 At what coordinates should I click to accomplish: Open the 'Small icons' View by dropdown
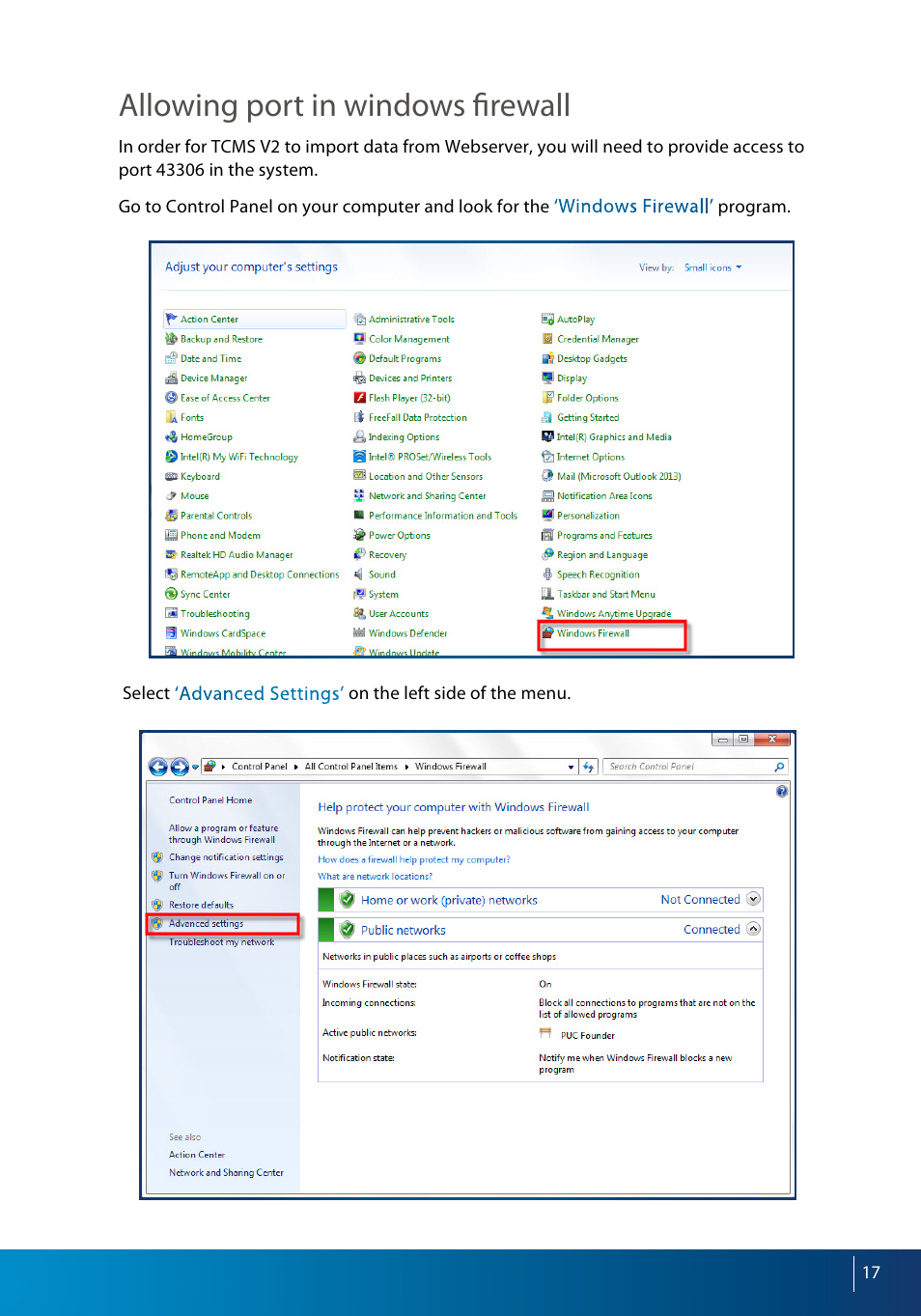tap(713, 267)
